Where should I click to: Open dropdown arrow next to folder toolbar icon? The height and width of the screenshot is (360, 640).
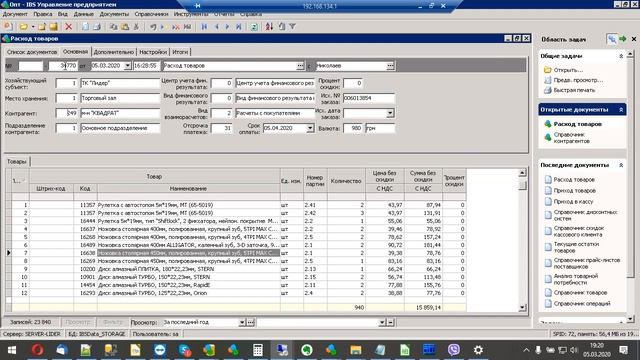point(33,27)
